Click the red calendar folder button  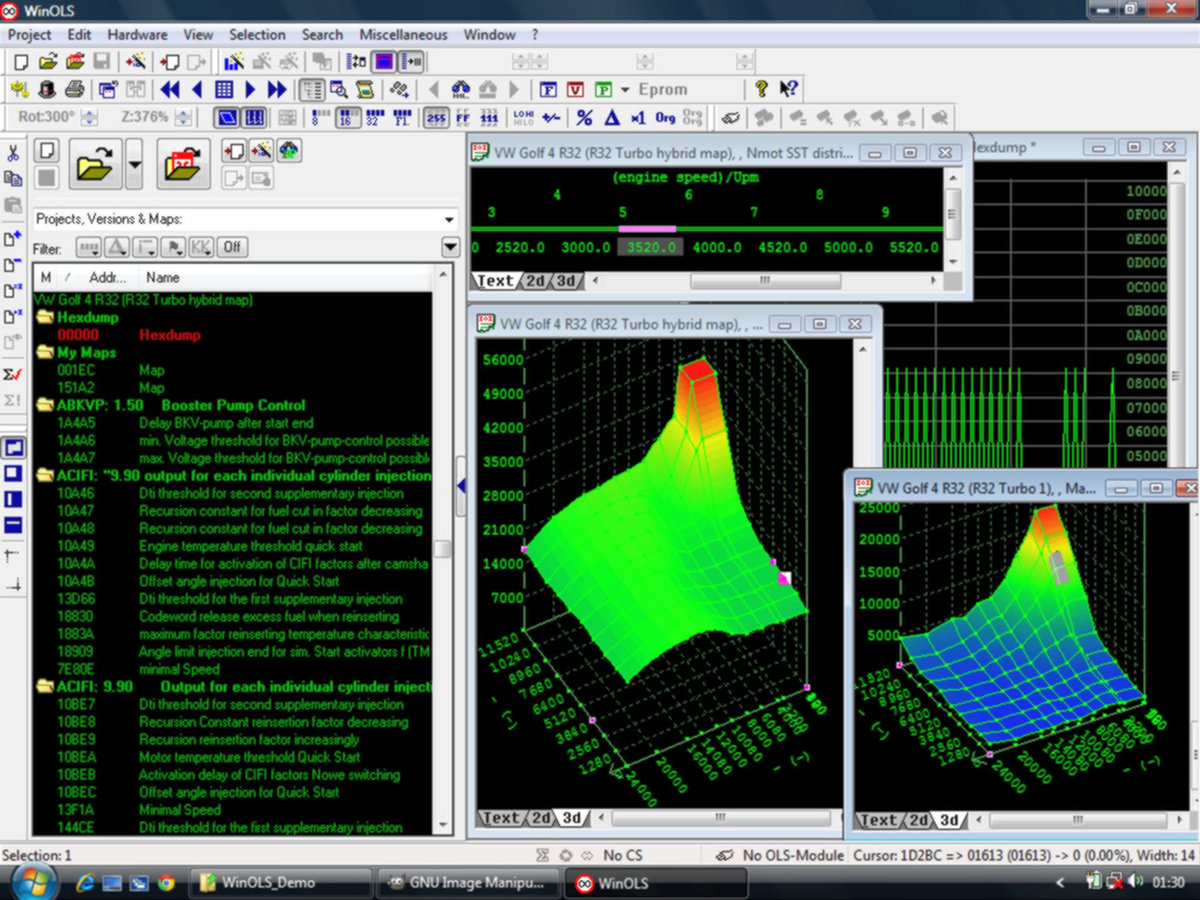(183, 164)
